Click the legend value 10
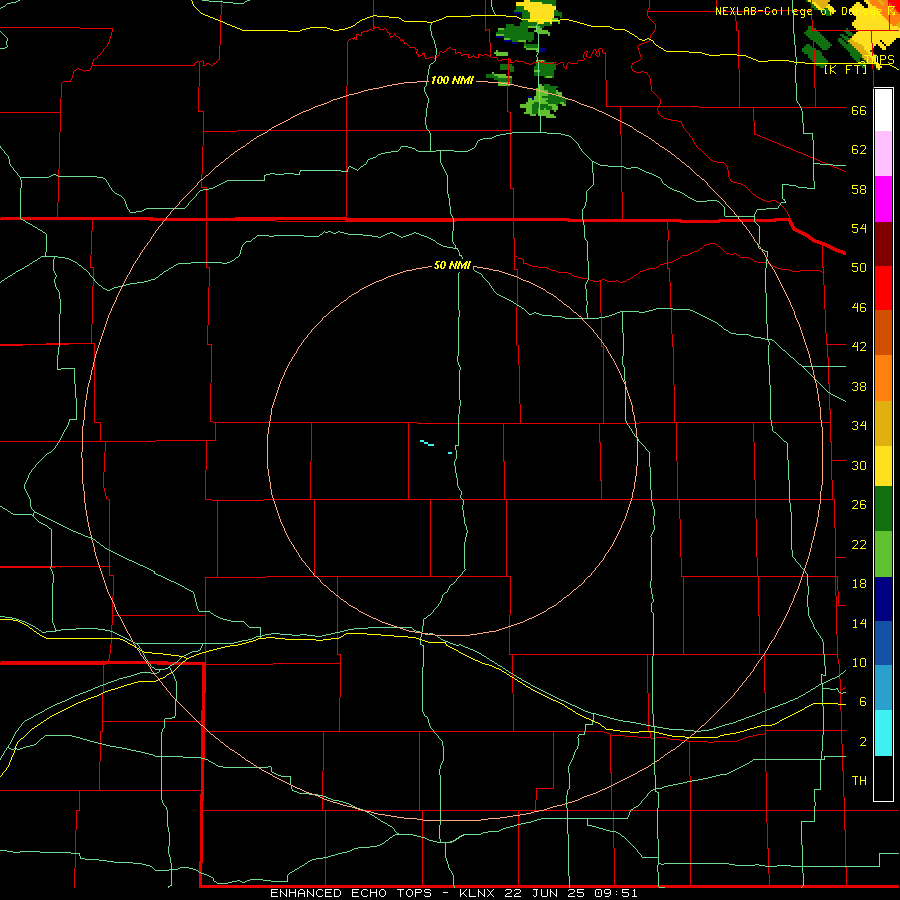The height and width of the screenshot is (900, 900). click(859, 662)
